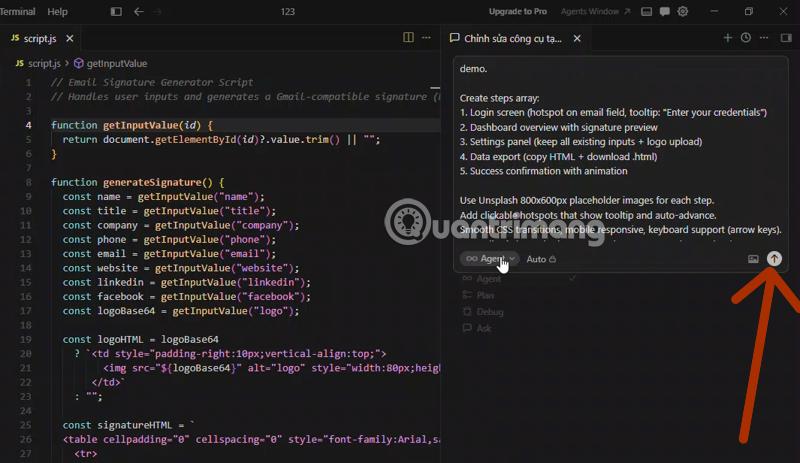Image resolution: width=800 pixels, height=463 pixels.
Task: Start a new chat with the plus icon
Action: (727, 38)
